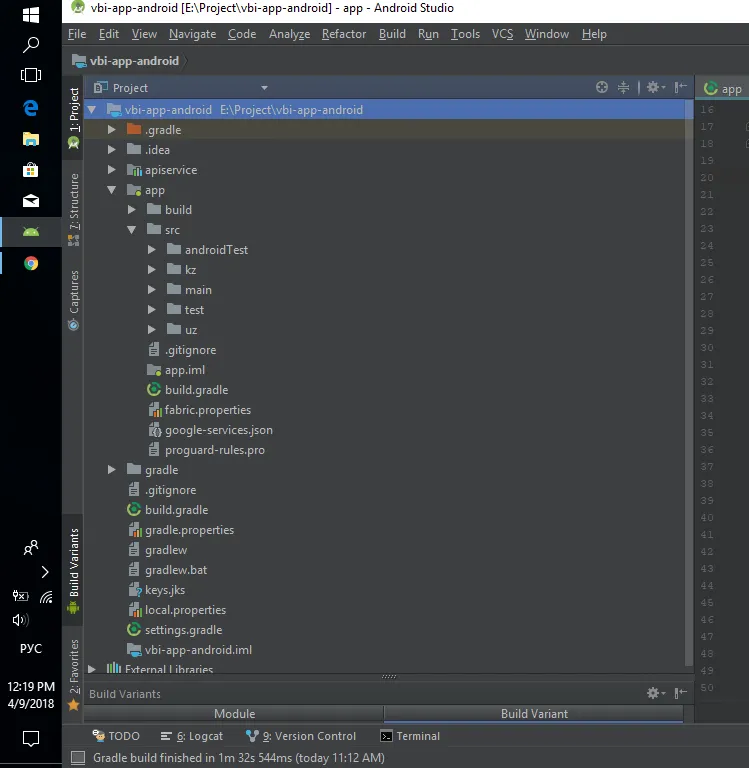The image size is (749, 768).
Task: Click the Module column header
Action: [234, 714]
